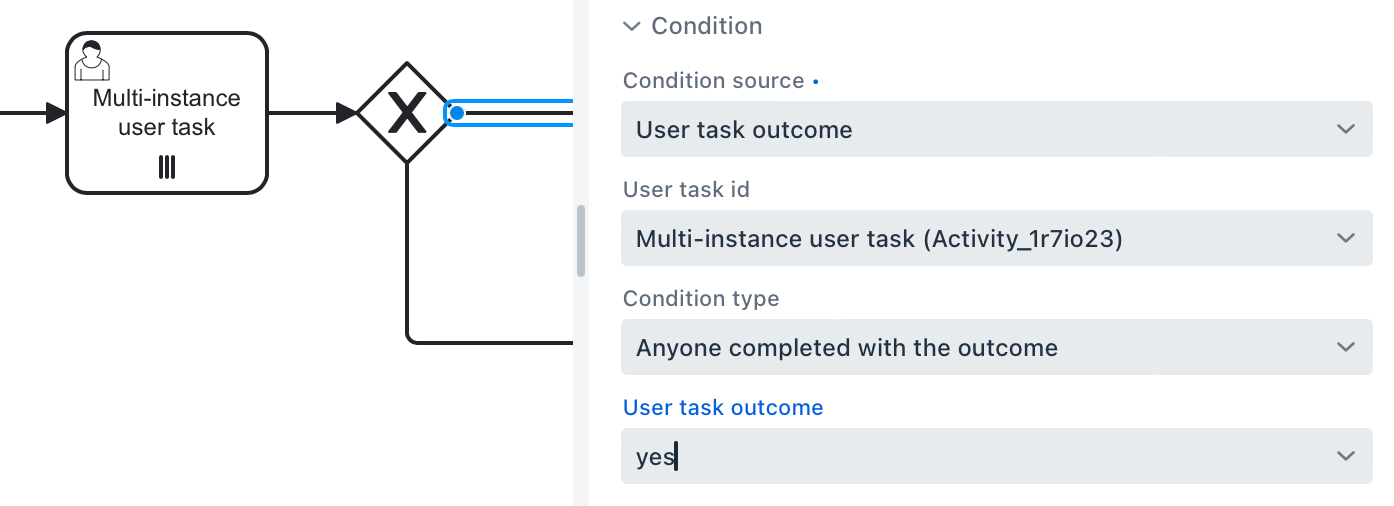1394x506 pixels.
Task: Click 'Anyone completed with the outcome' value
Action: click(x=846, y=348)
